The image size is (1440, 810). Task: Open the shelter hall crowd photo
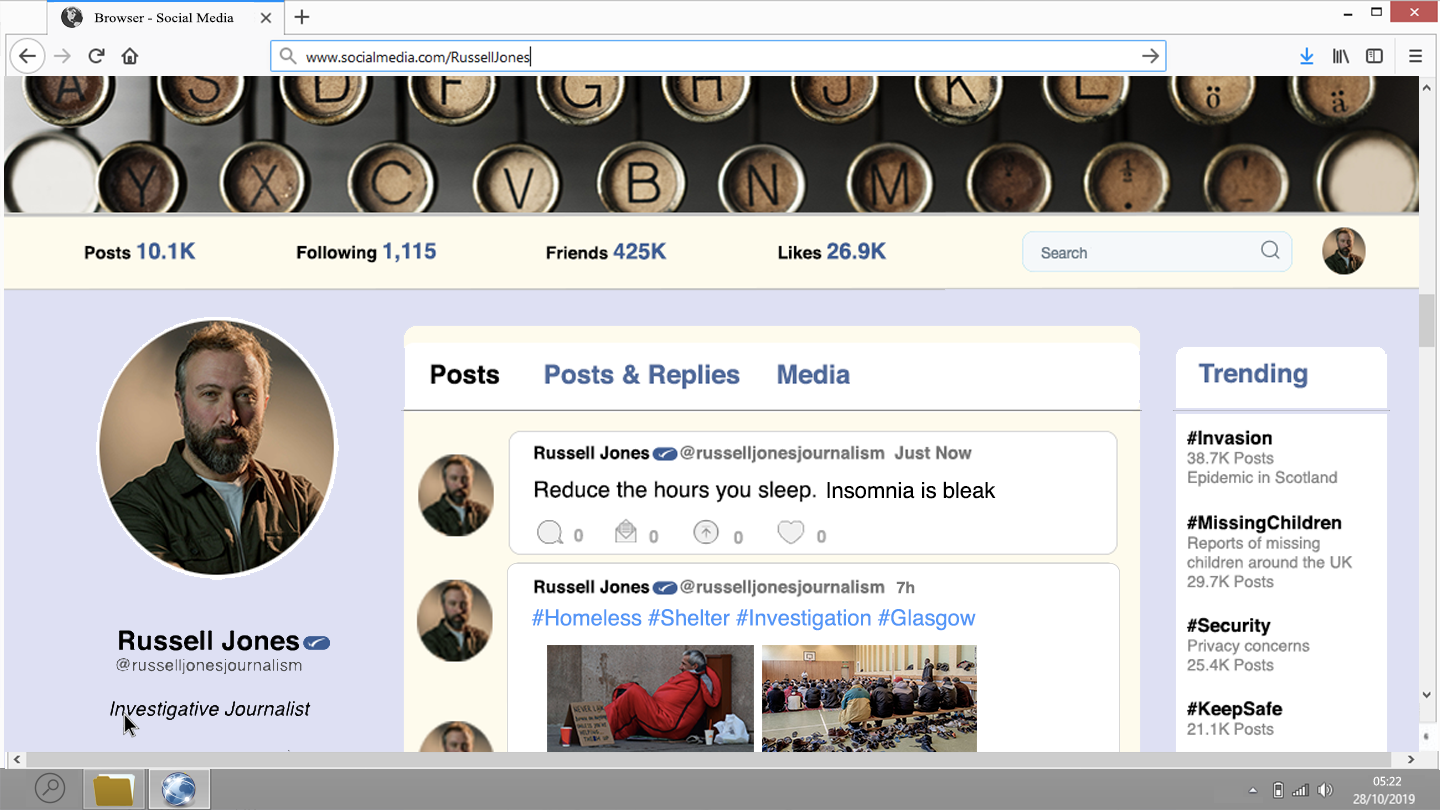[x=869, y=698]
